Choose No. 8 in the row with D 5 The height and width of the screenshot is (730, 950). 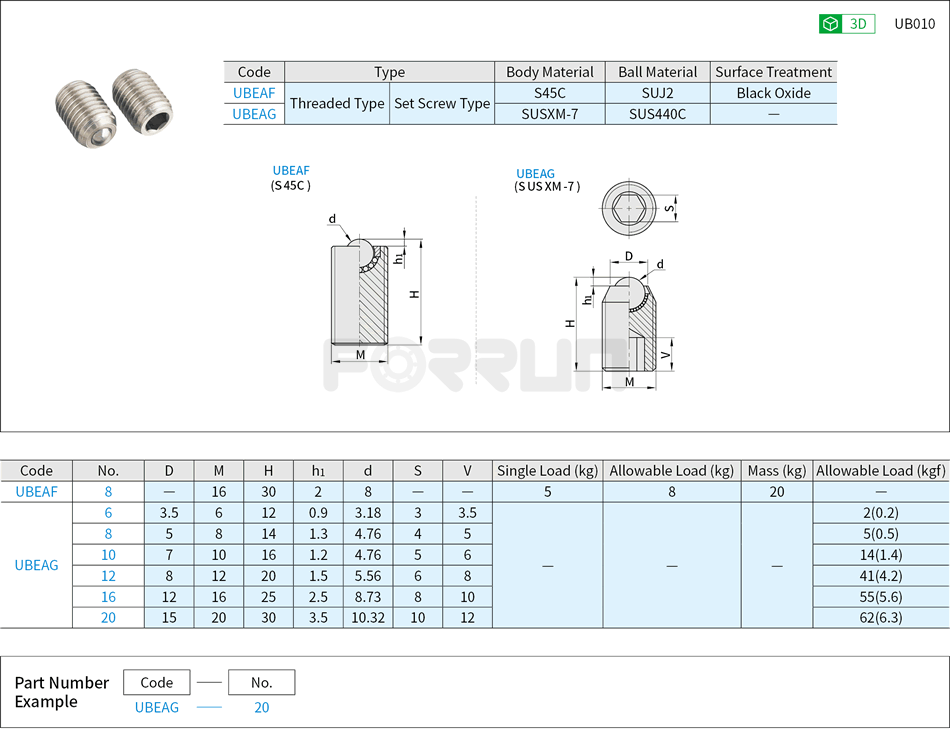[108, 534]
